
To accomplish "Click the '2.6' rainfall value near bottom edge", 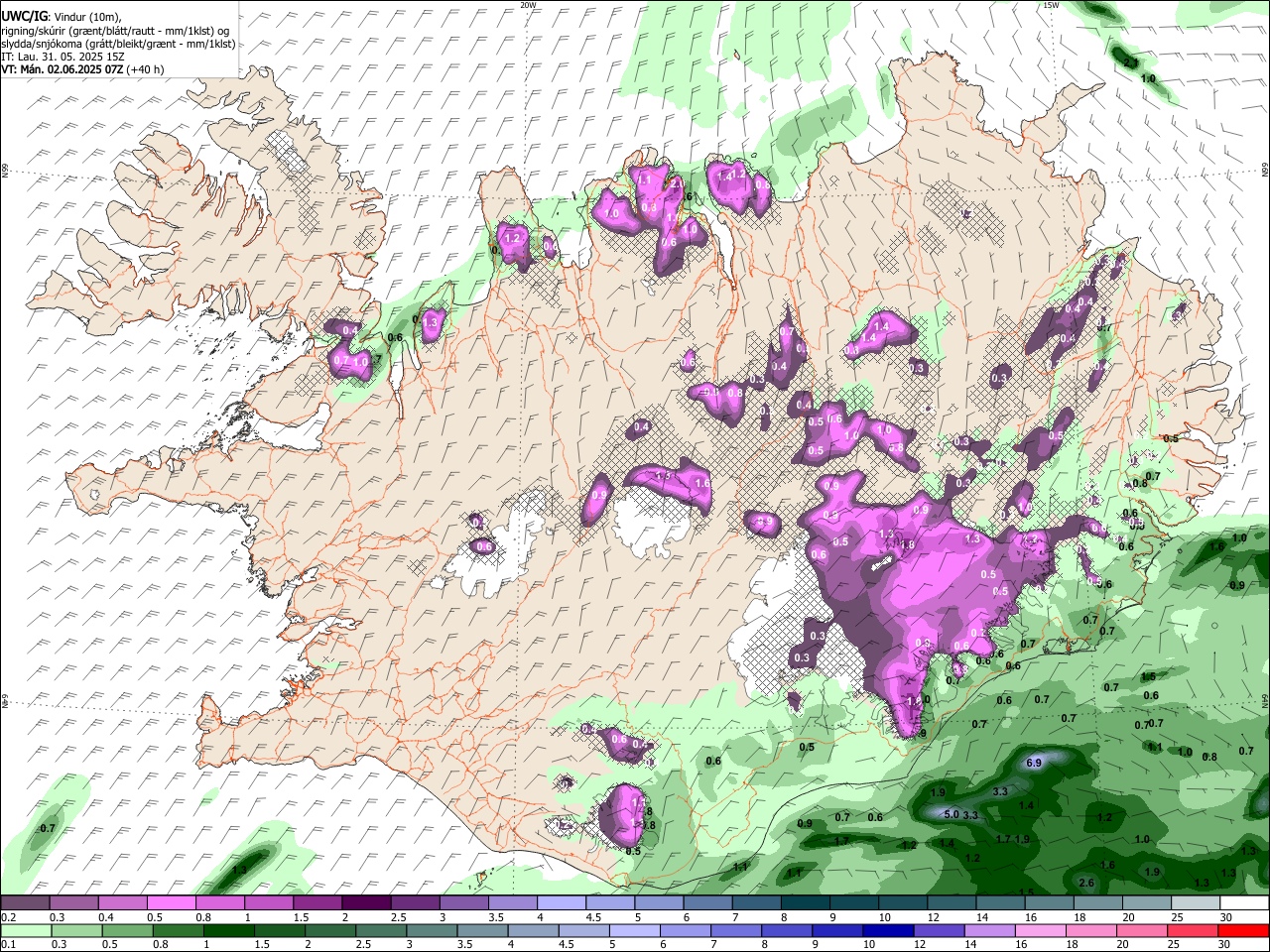I will click(1086, 883).
